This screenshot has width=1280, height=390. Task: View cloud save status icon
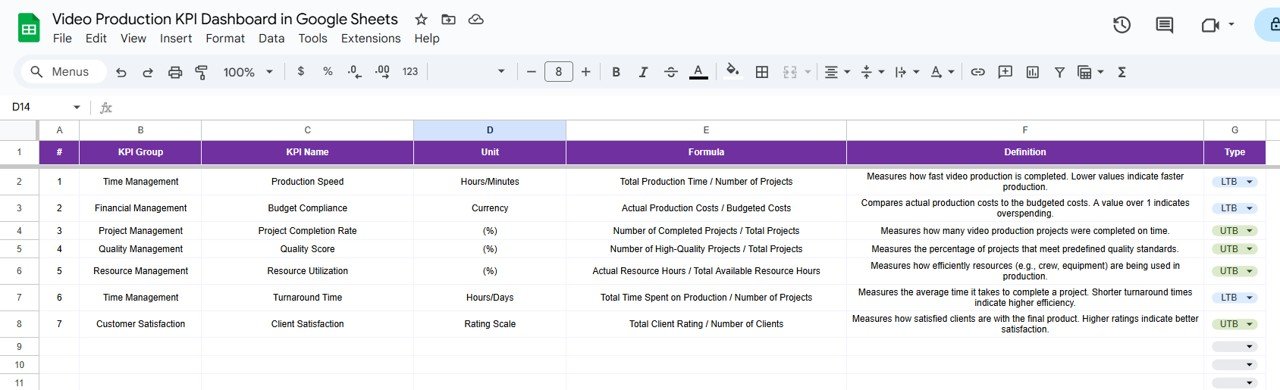pos(476,19)
